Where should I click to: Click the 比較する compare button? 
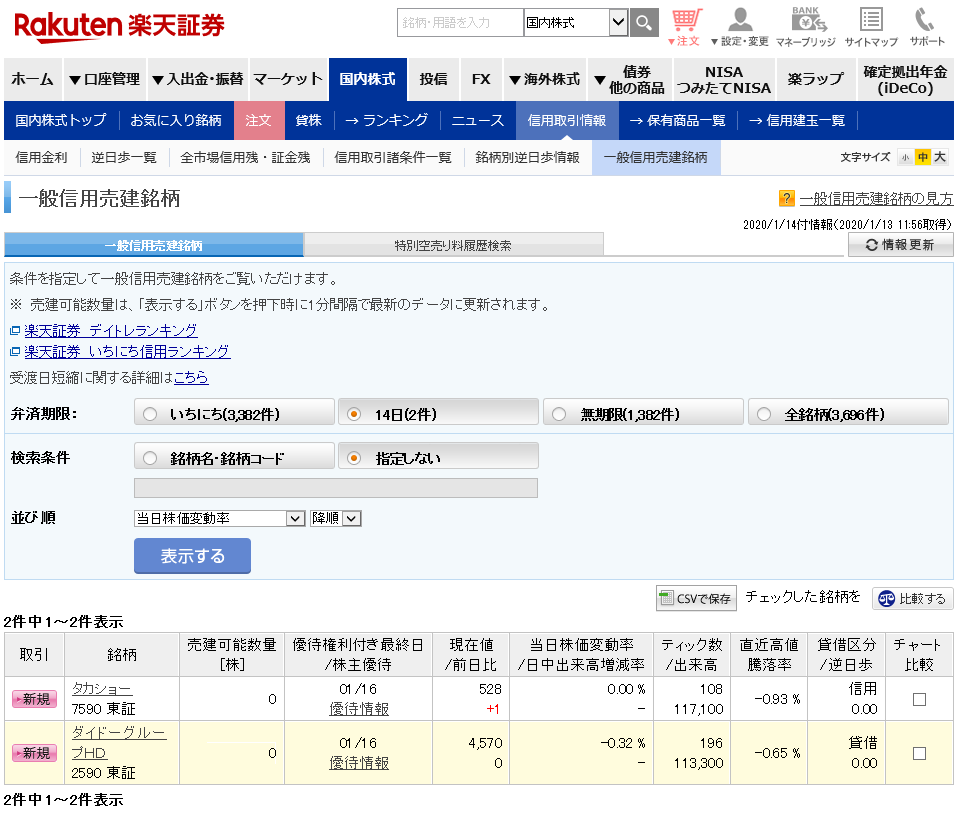[x=913, y=598]
